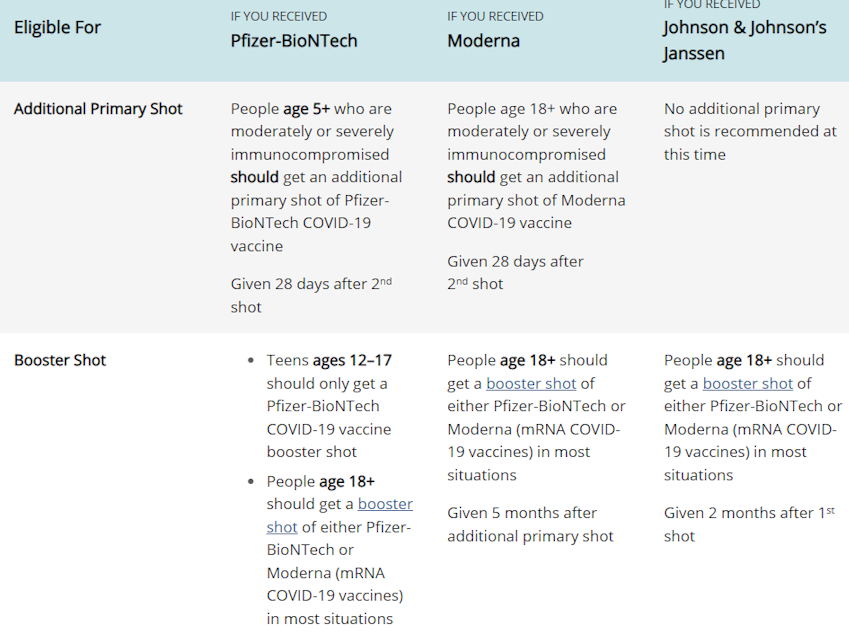Click the Booster Shot row label
Viewport: 849px width, 634px height.
click(x=60, y=360)
